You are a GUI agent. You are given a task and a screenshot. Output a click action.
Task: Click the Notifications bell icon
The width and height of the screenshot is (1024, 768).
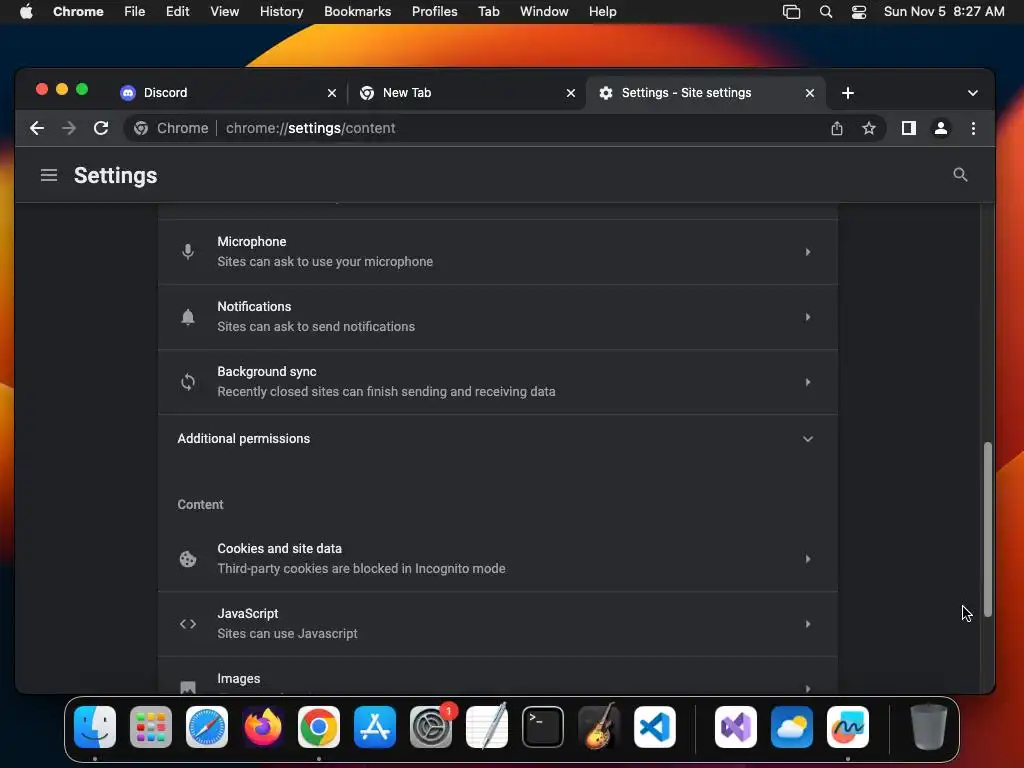click(x=187, y=317)
